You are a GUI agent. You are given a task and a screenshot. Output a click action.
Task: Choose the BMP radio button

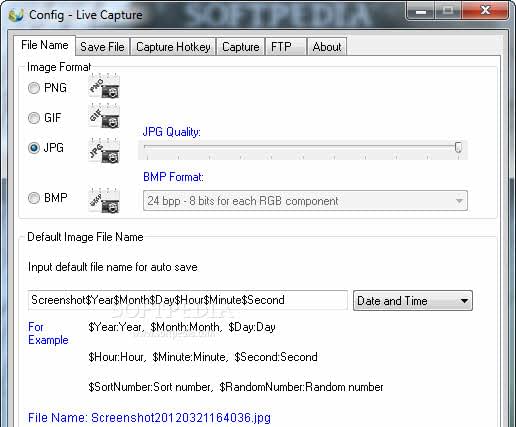[x=34, y=198]
